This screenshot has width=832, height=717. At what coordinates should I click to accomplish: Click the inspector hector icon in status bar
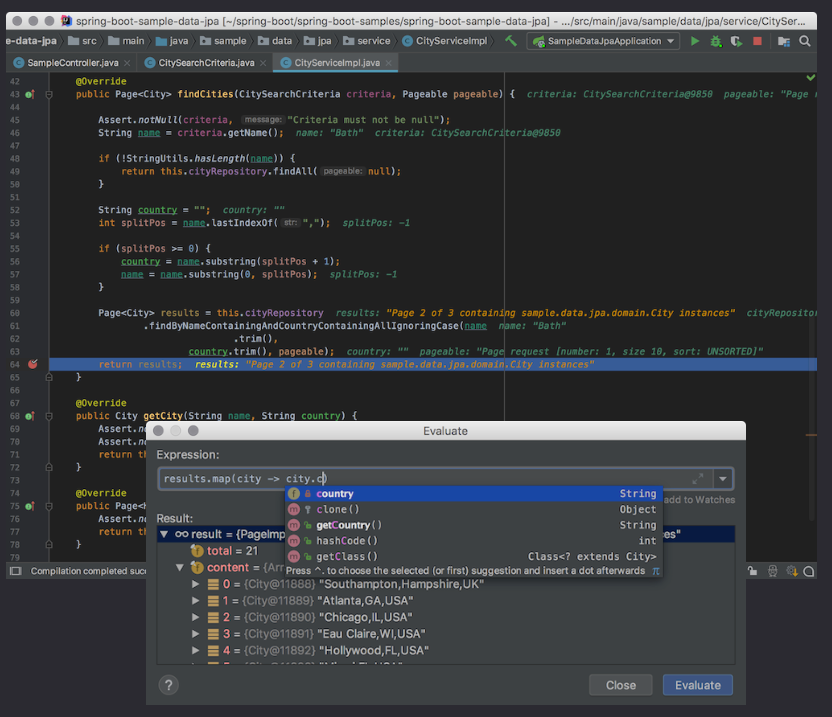click(773, 571)
